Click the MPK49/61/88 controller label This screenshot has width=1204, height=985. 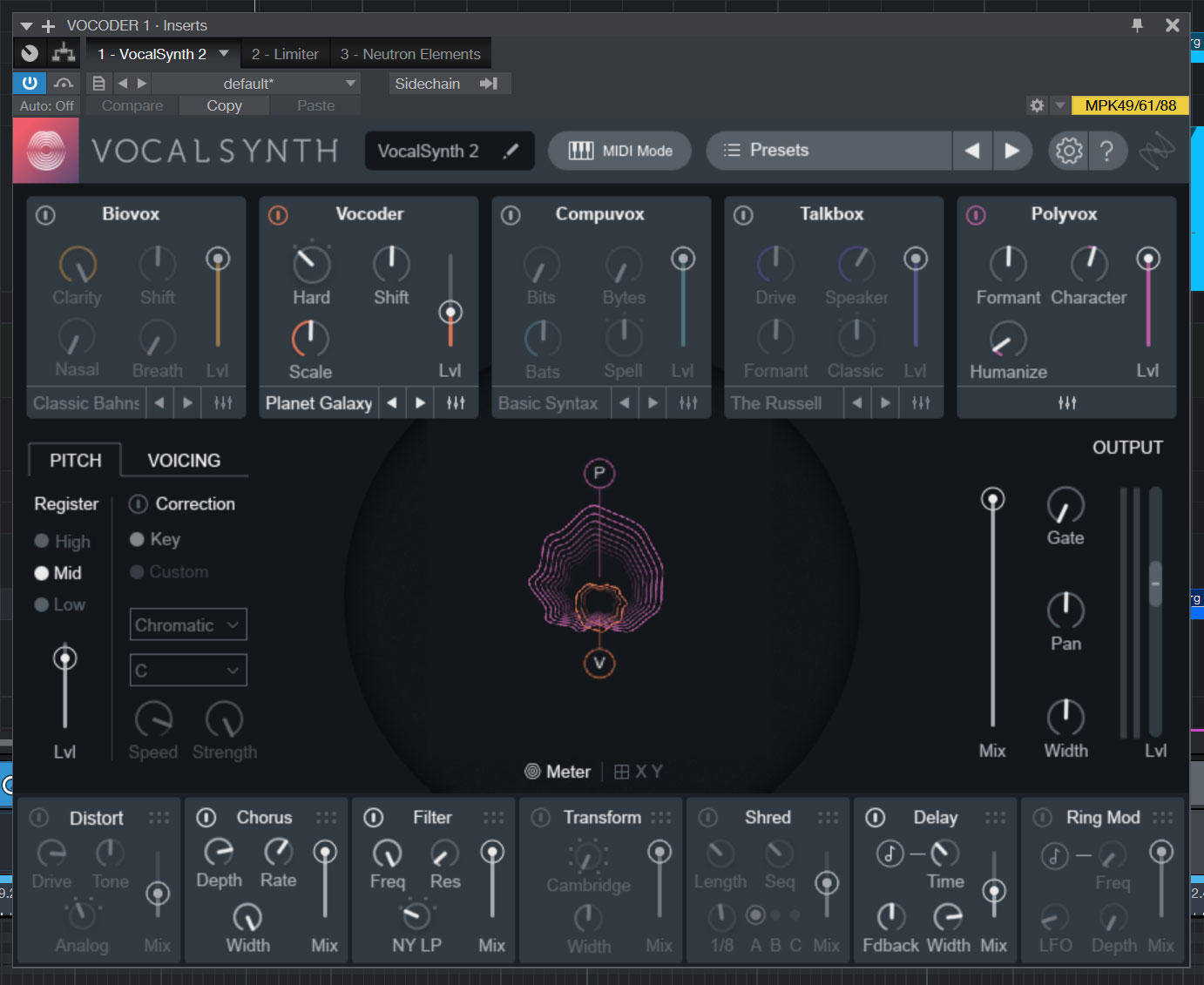click(x=1131, y=105)
